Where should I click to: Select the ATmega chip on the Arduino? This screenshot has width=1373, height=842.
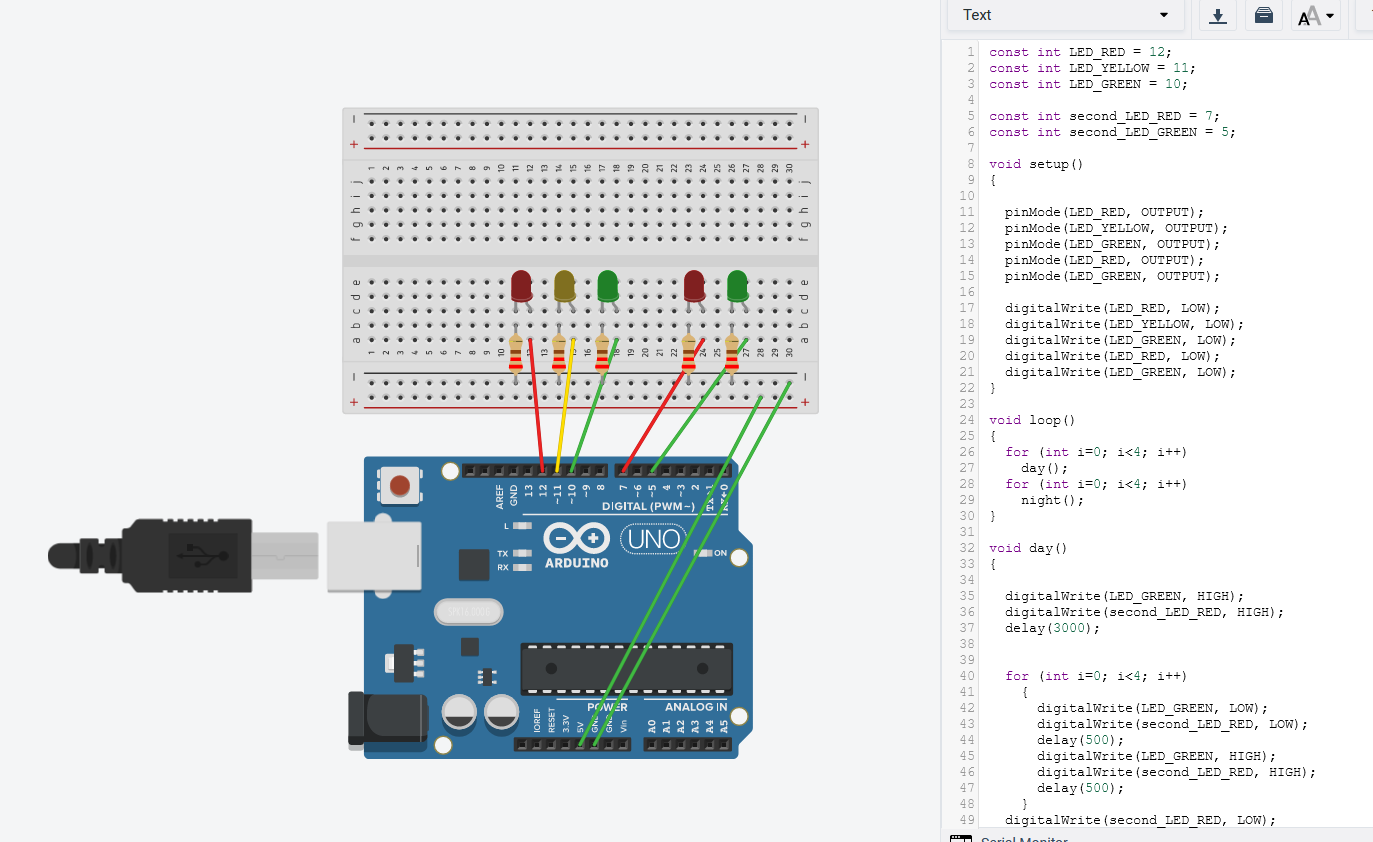pos(626,670)
